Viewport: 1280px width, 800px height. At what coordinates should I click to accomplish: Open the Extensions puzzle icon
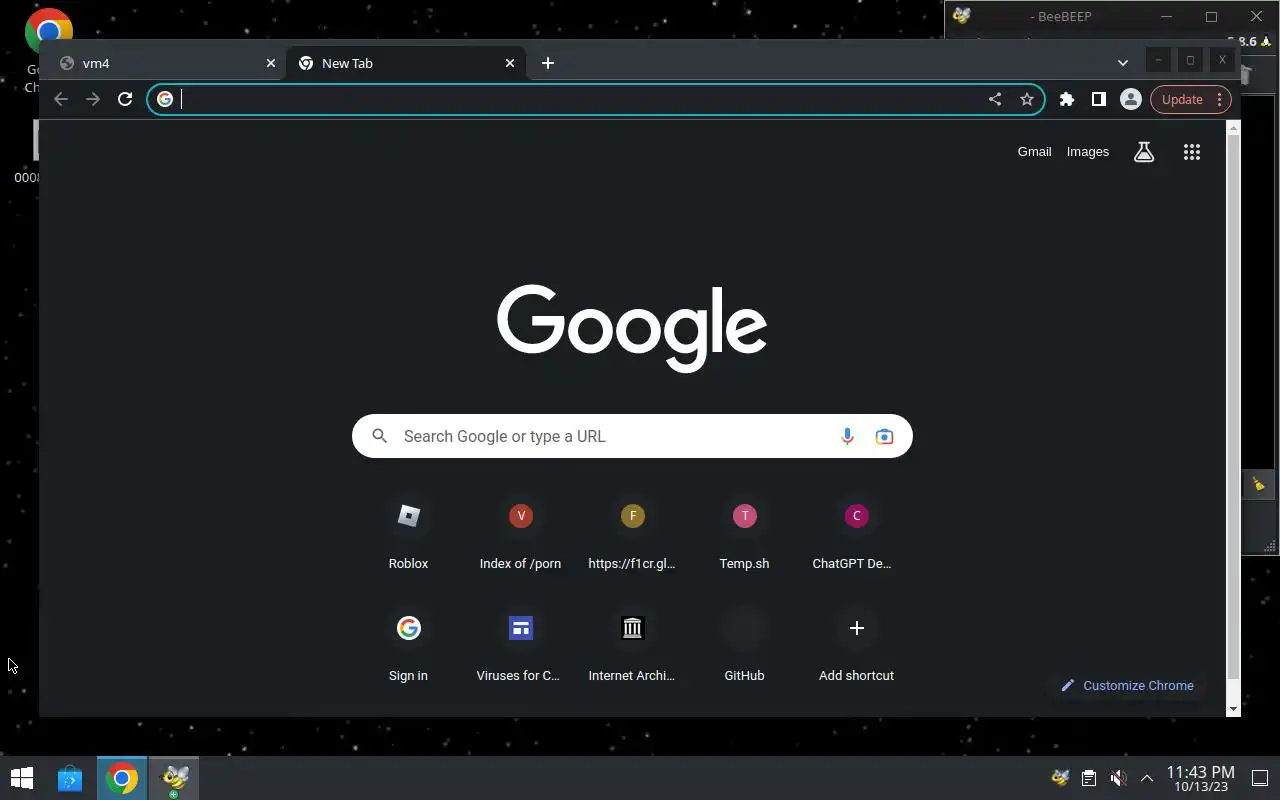(x=1067, y=99)
